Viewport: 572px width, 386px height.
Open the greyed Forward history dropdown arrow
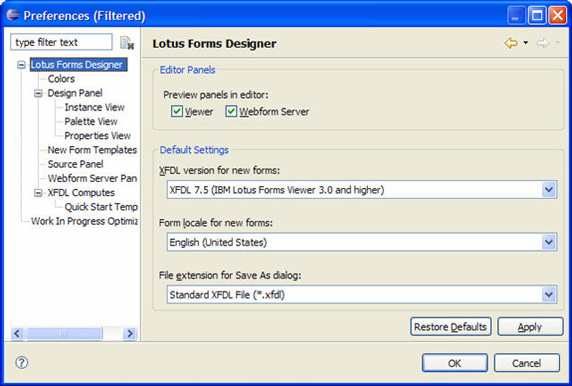[558, 43]
